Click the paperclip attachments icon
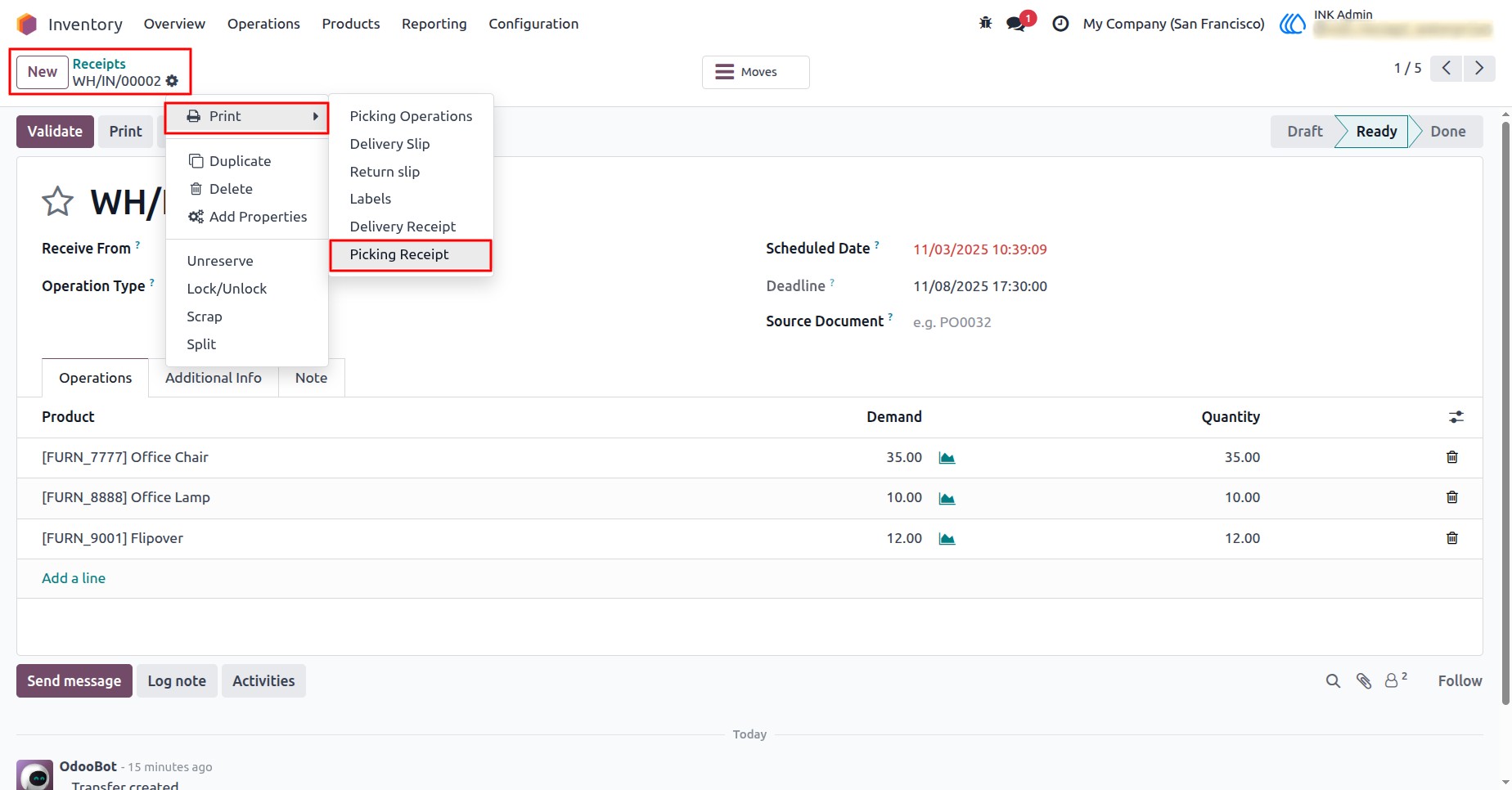This screenshot has height=790, width=1512. click(1364, 681)
